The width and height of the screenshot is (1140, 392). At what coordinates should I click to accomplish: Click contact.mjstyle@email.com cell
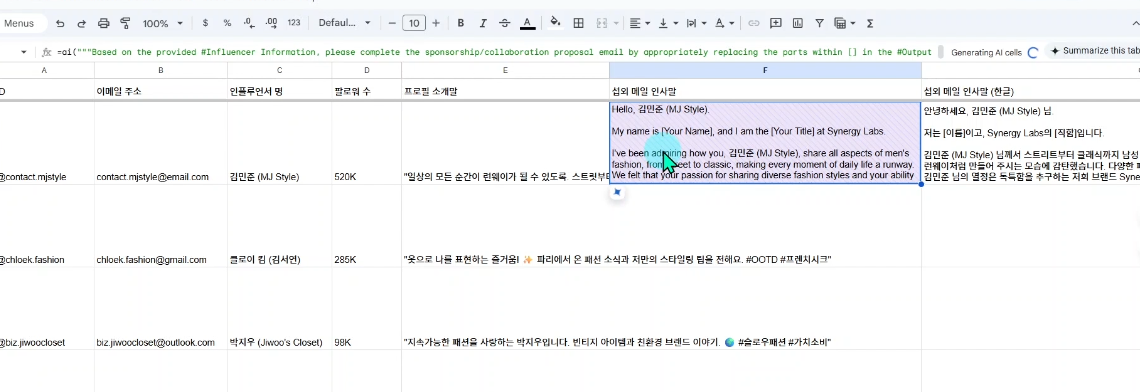(161, 143)
